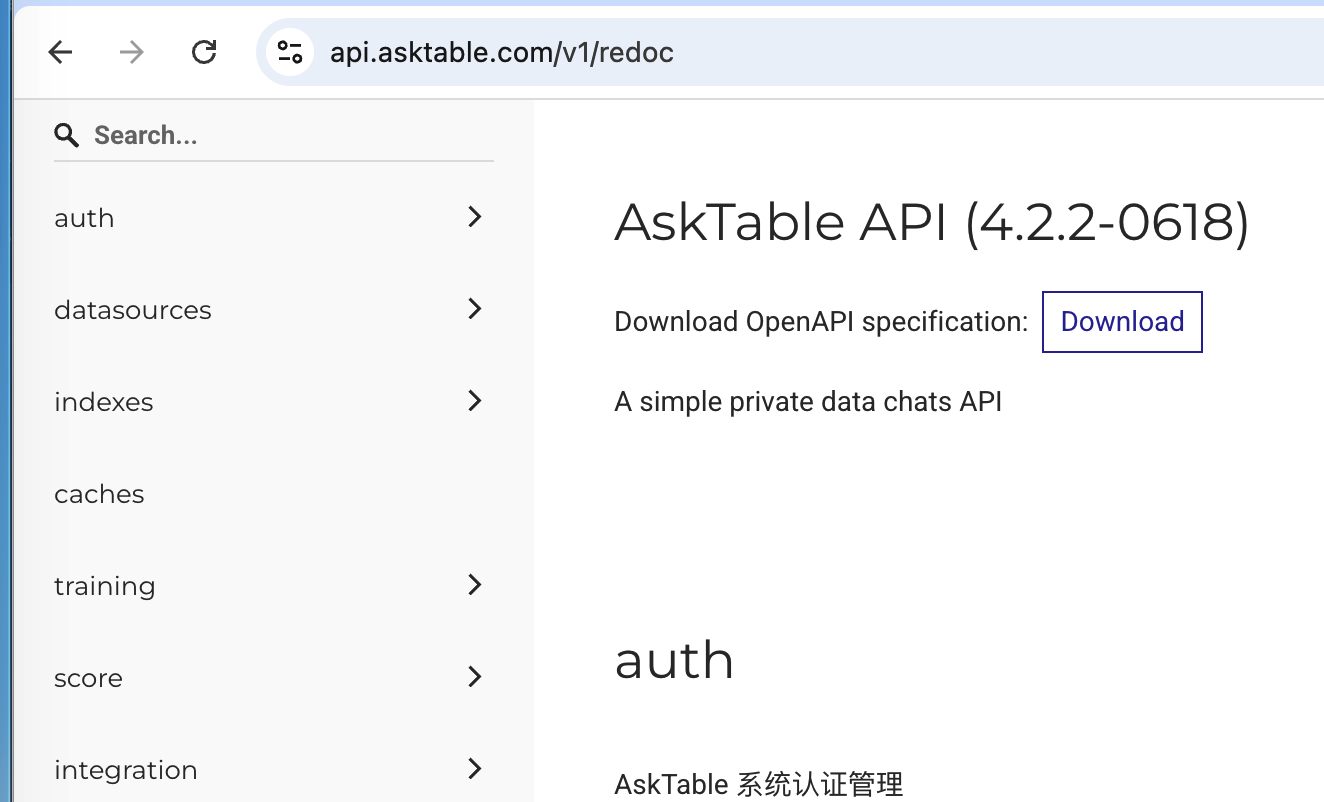1324x802 pixels.
Task: Click the browser forward arrow
Action: tap(131, 52)
